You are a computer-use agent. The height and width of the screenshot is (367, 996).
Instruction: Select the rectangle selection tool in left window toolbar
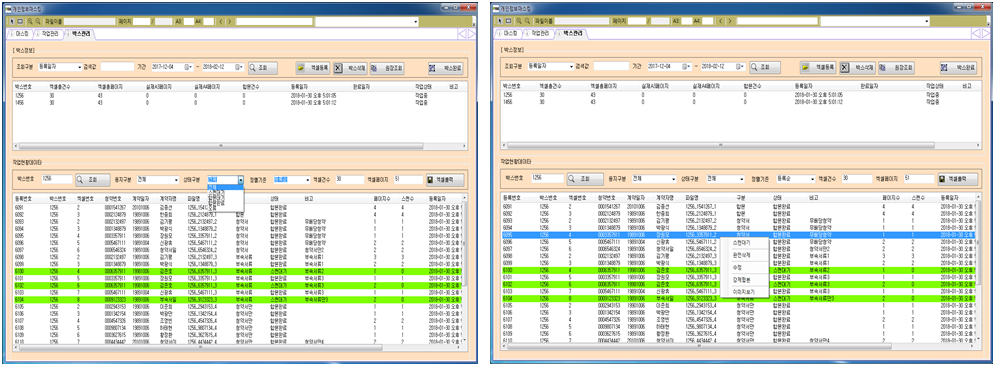click(20, 21)
